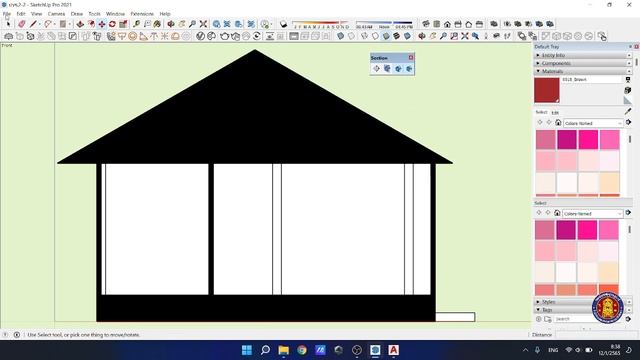Choose the Line pencil tool

tap(33, 24)
